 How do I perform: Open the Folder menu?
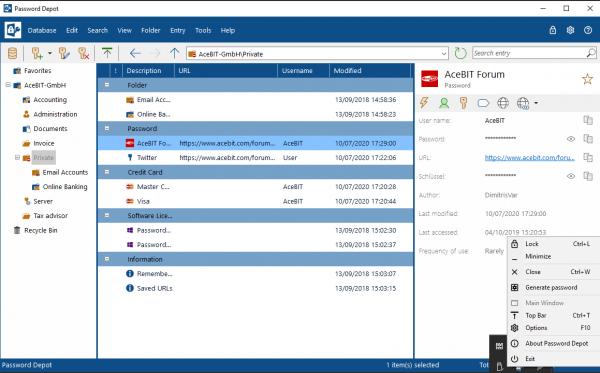click(150, 30)
